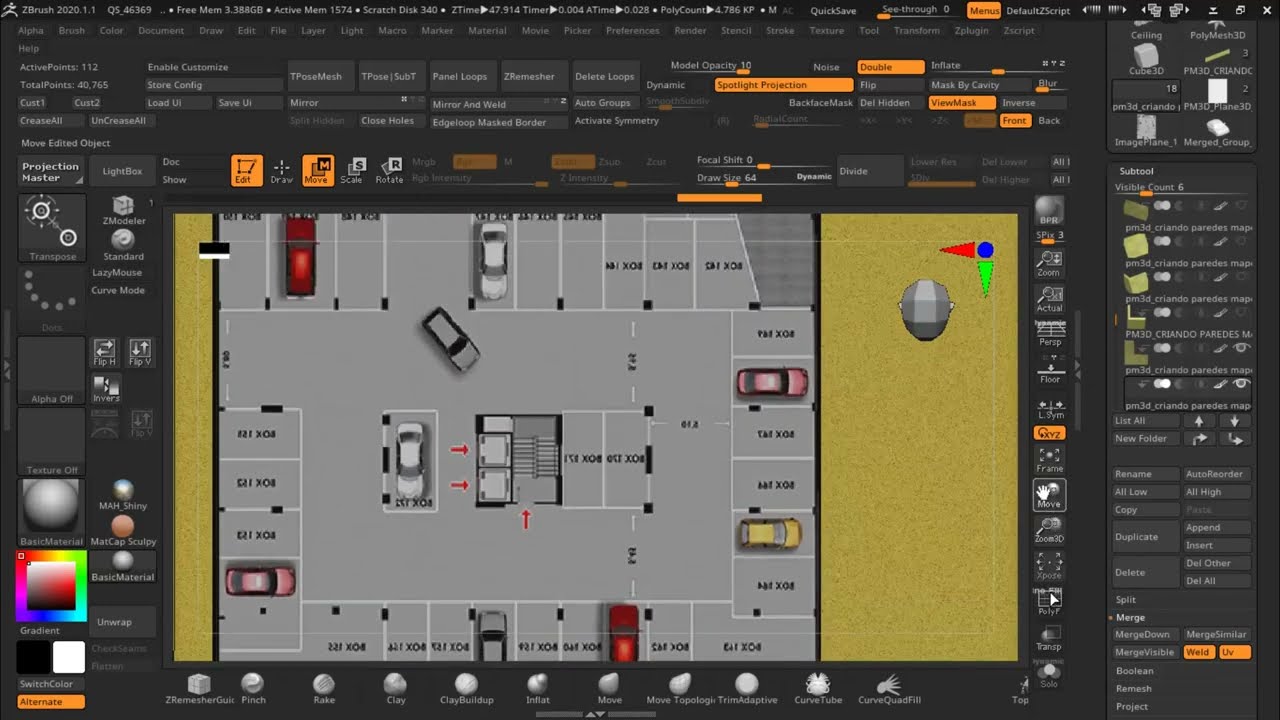This screenshot has height=720, width=1280.
Task: Open LightBox
Action: (x=122, y=171)
